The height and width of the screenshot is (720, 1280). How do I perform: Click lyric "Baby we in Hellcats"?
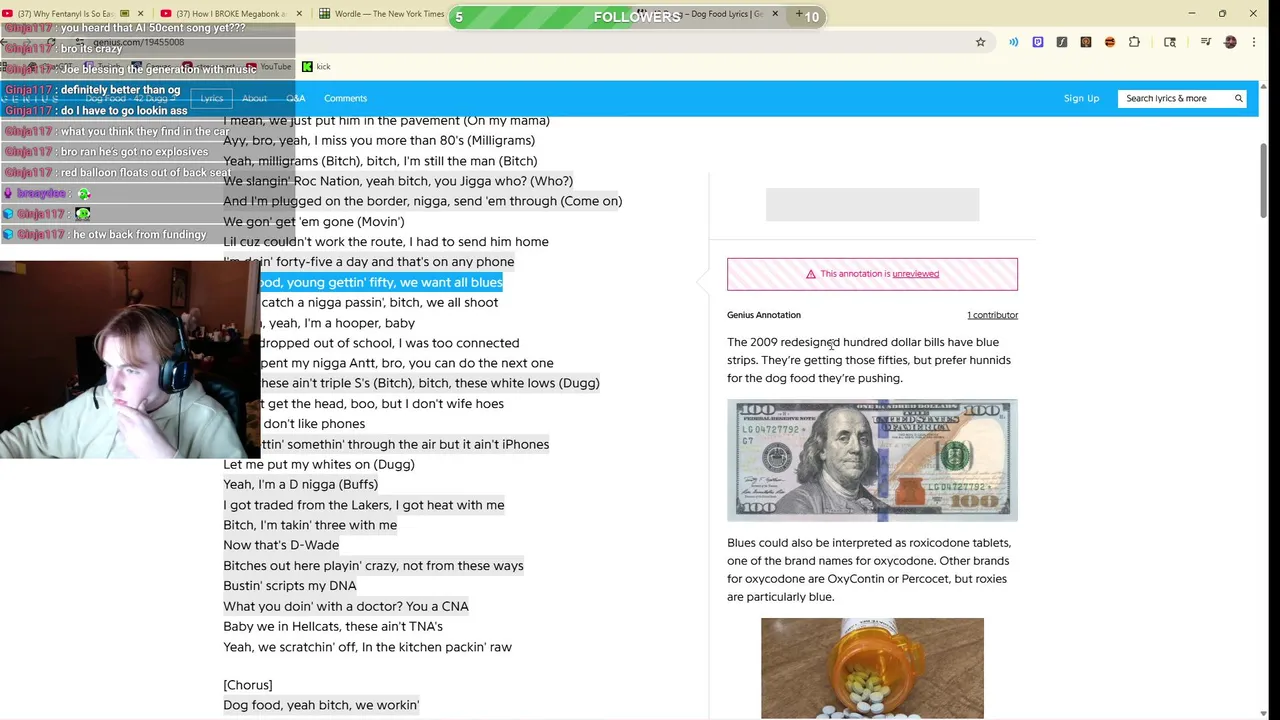(332, 626)
